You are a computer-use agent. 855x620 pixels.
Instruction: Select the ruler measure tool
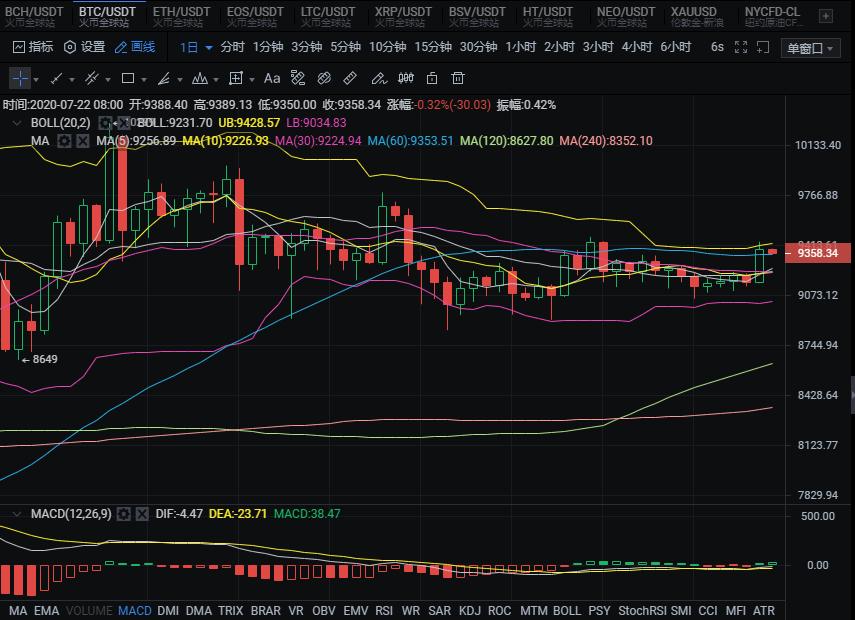tap(350, 79)
